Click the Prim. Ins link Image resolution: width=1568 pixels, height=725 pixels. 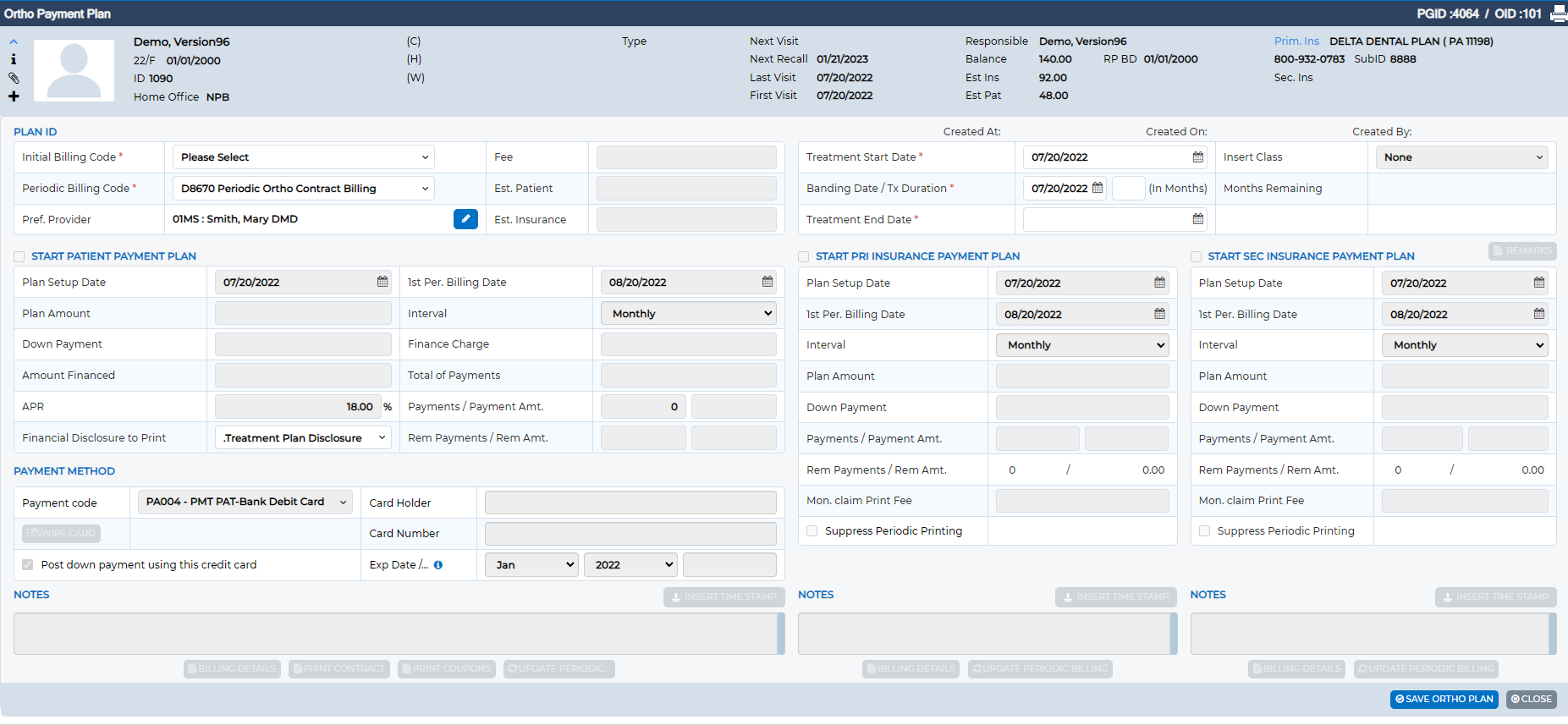[1296, 41]
